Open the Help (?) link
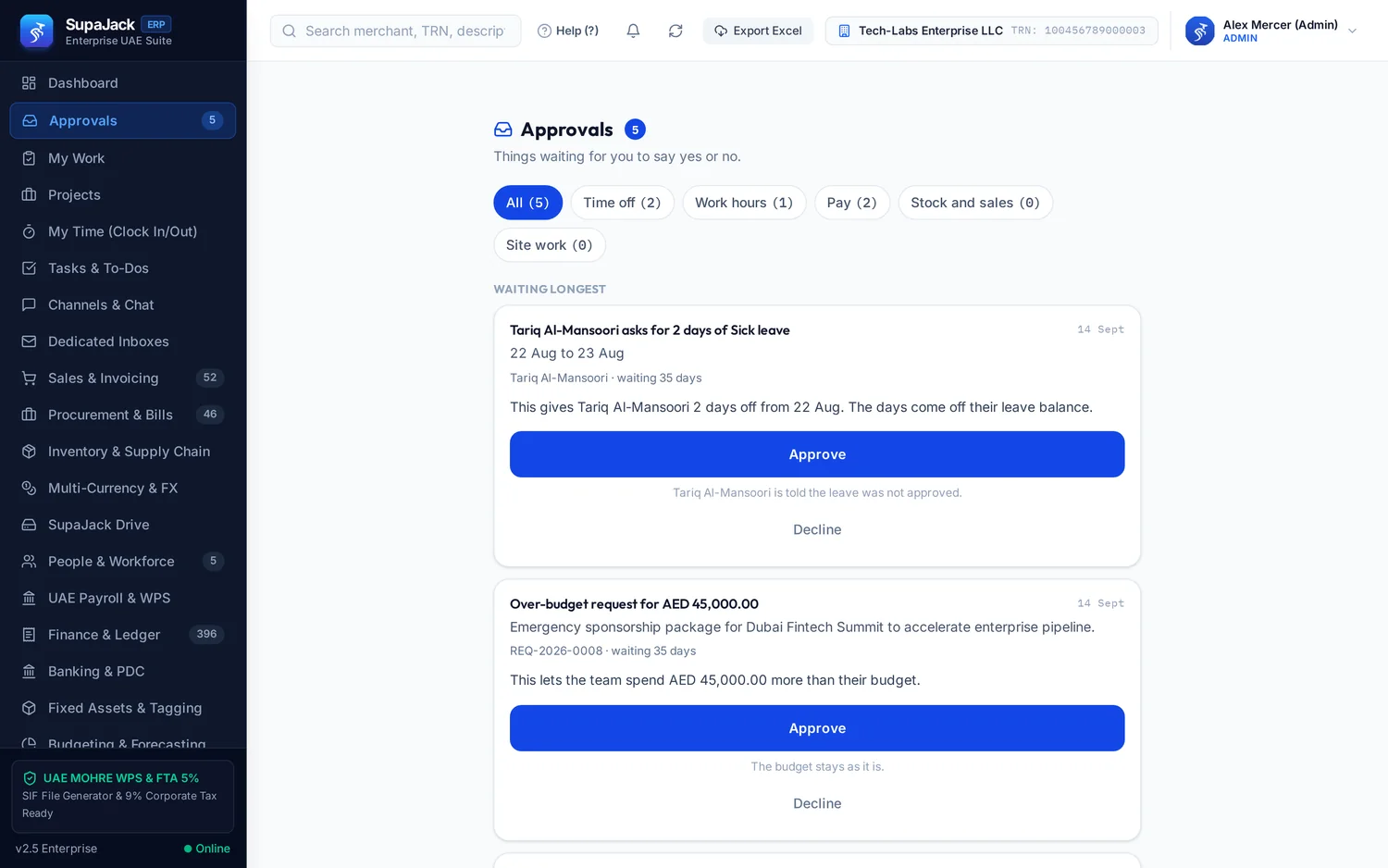The width and height of the screenshot is (1388, 868). [x=568, y=31]
